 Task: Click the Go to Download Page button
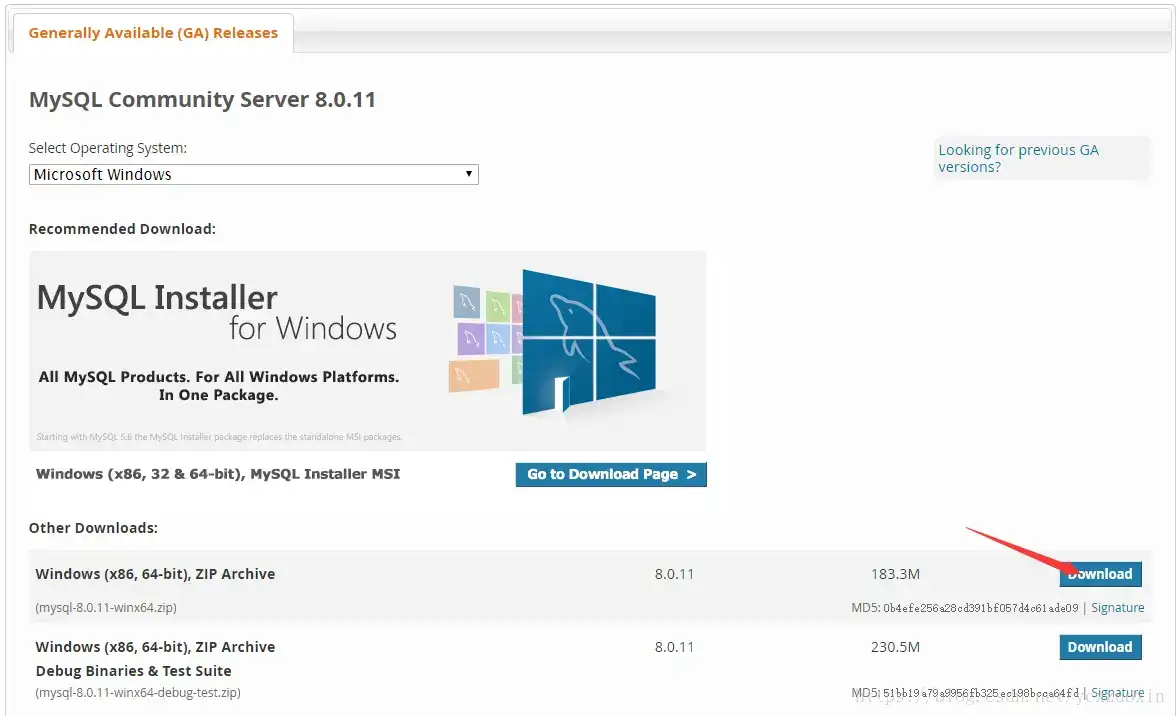pos(611,475)
